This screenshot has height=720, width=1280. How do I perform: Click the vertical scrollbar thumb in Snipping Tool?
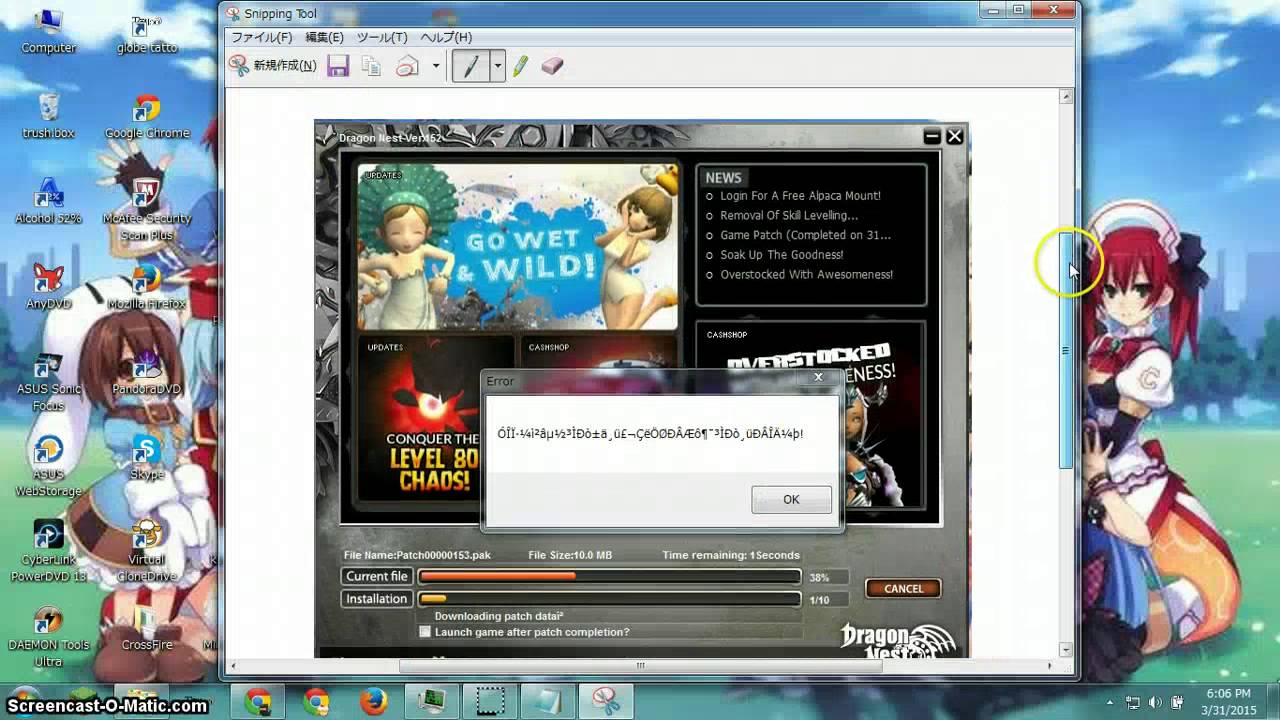click(x=1066, y=350)
